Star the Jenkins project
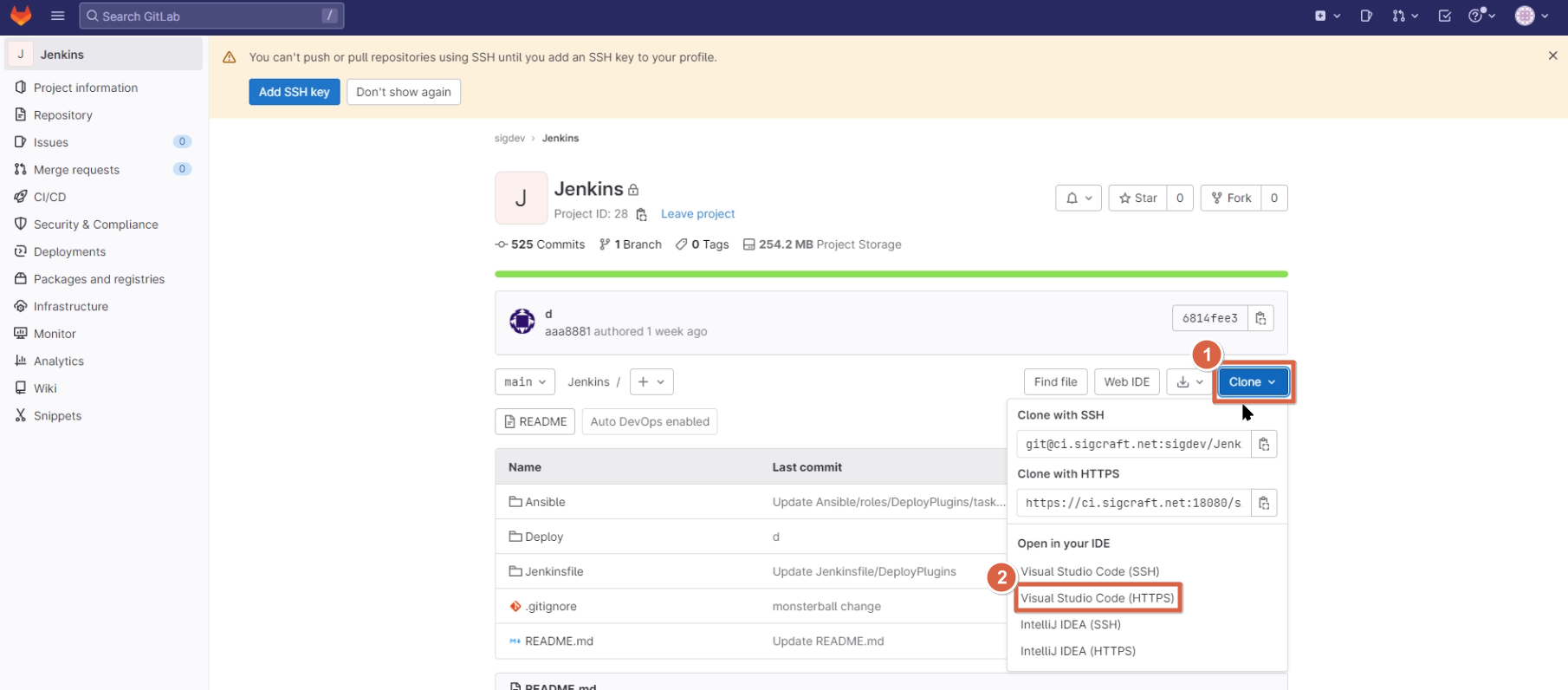Screen dimensions: 1568x690 pyautogui.click(x=1137, y=198)
